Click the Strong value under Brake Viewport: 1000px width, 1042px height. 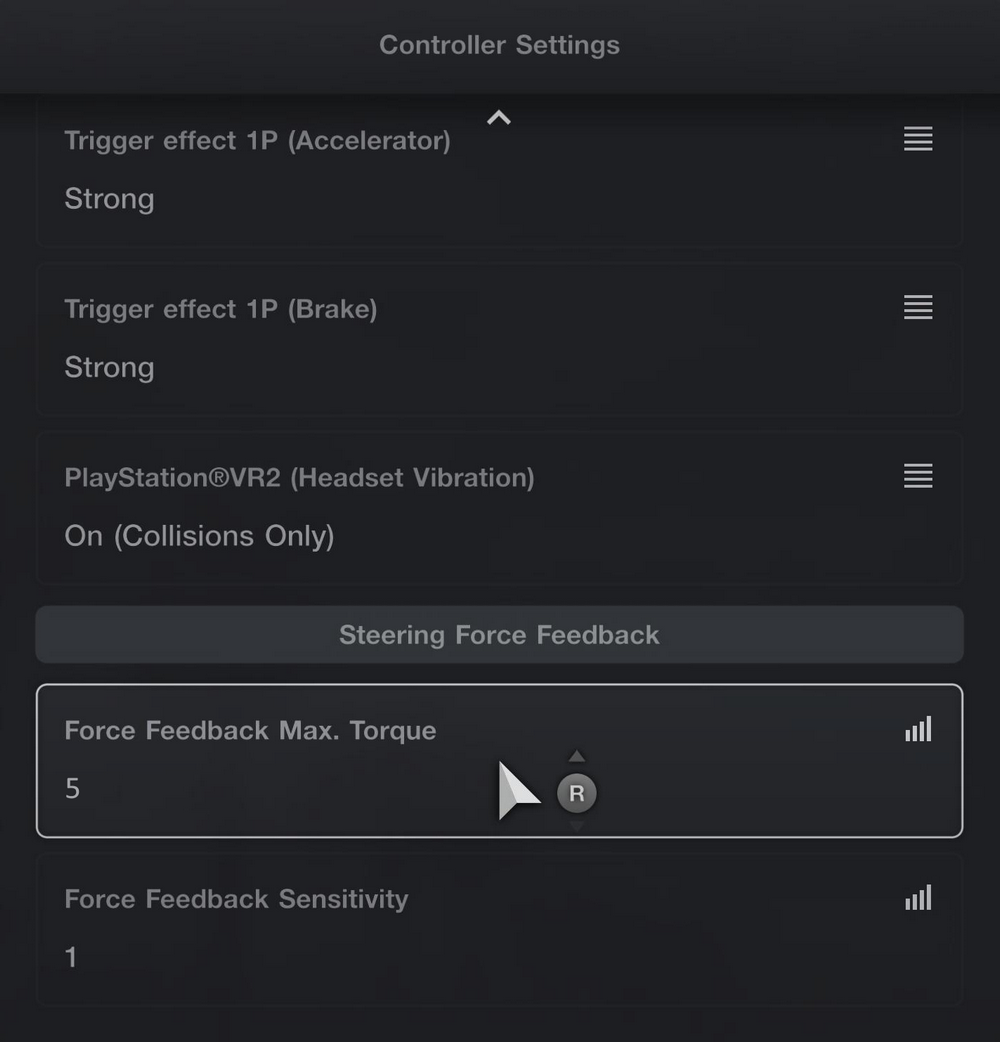point(109,368)
